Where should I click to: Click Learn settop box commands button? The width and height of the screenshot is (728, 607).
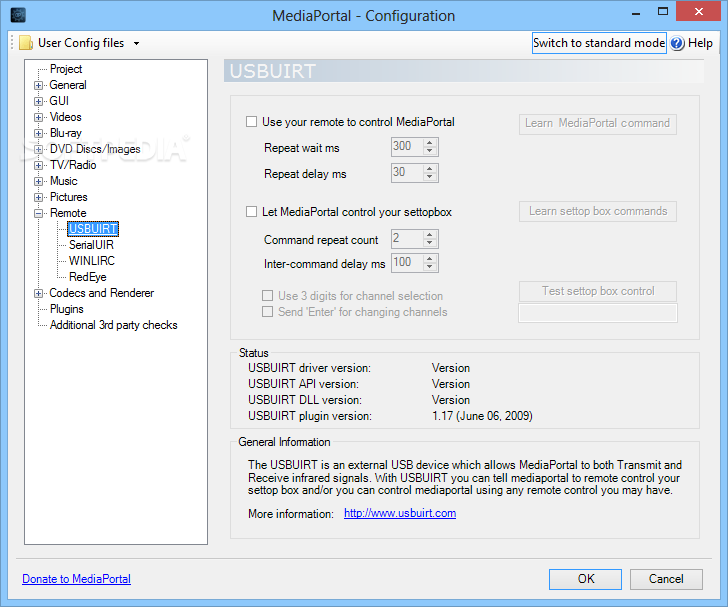pyautogui.click(x=598, y=211)
